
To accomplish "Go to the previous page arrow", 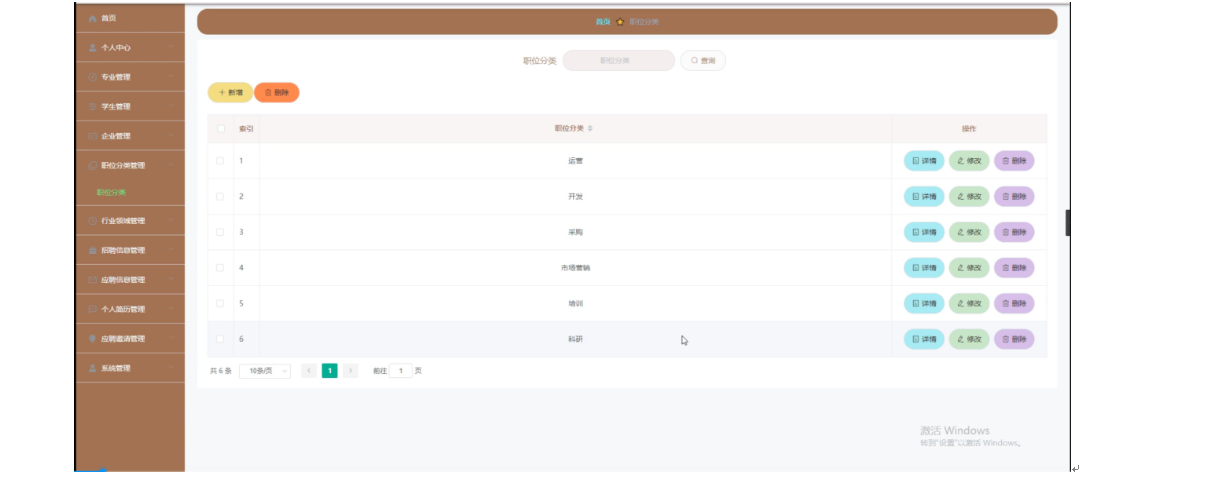I will pos(308,371).
